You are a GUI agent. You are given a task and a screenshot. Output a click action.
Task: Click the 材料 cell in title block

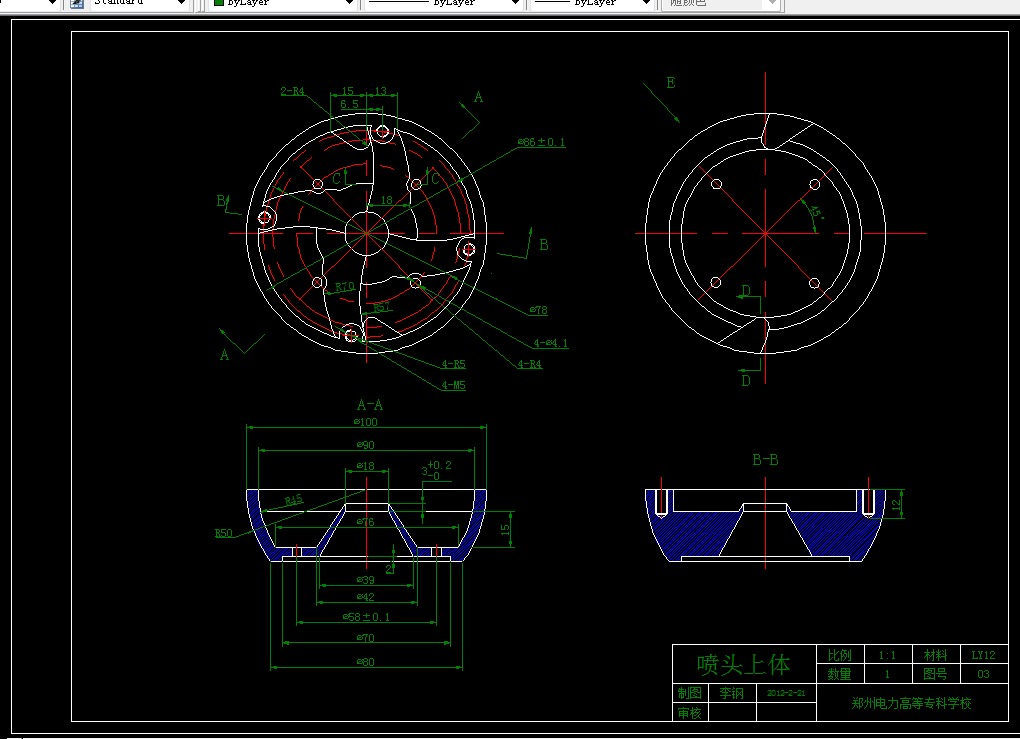click(935, 655)
